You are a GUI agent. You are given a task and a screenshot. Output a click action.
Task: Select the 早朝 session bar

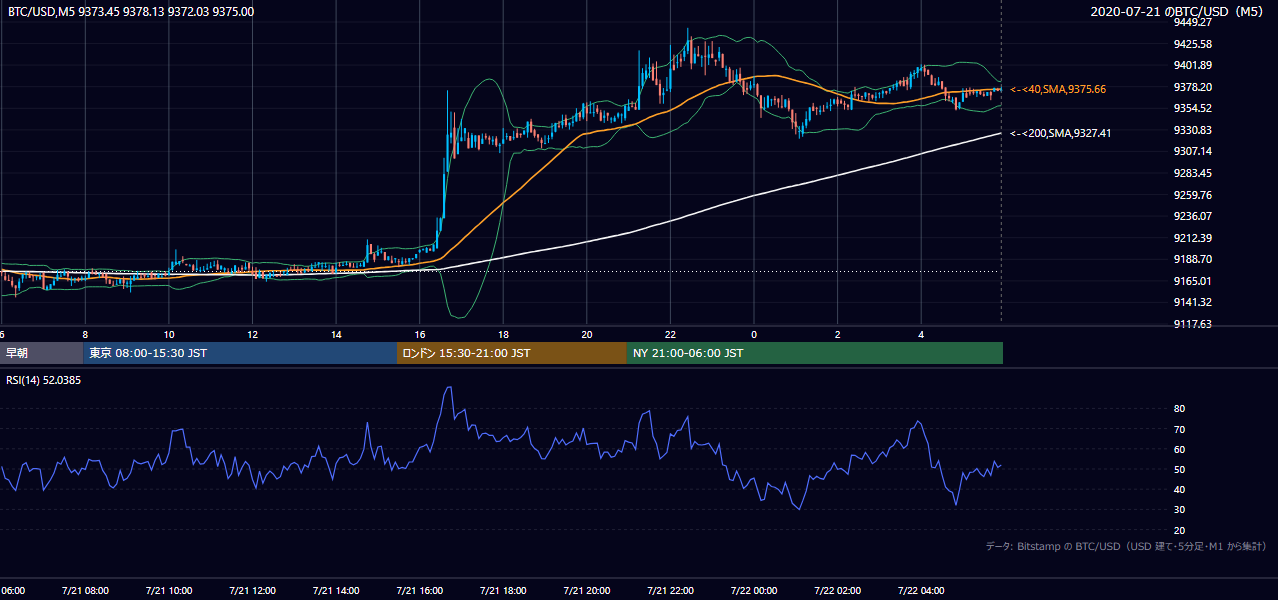click(41, 353)
